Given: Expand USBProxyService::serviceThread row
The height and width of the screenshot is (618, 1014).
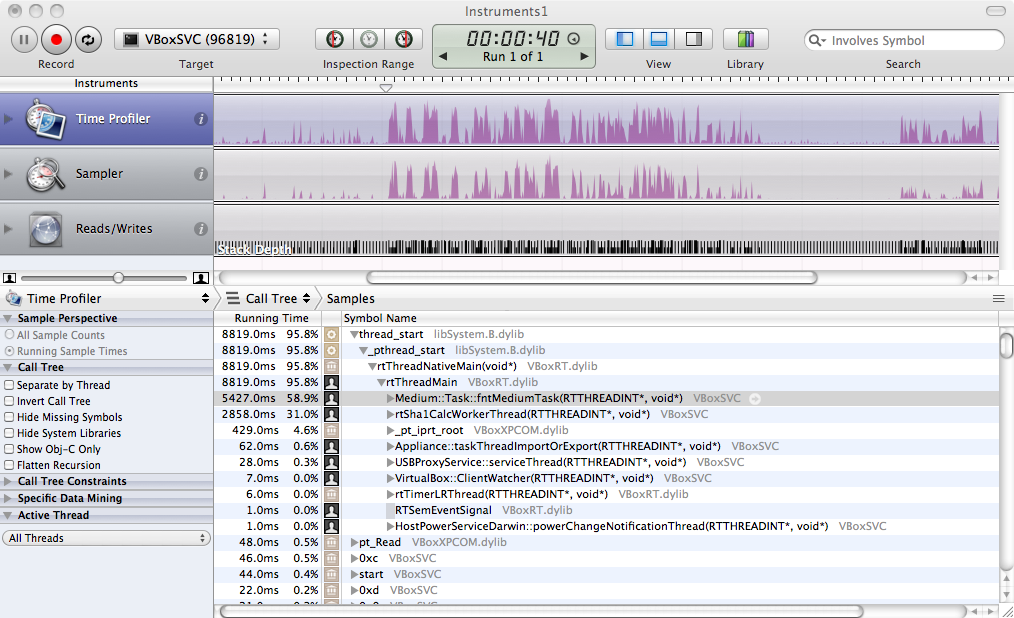Looking at the screenshot, I should 391,463.
